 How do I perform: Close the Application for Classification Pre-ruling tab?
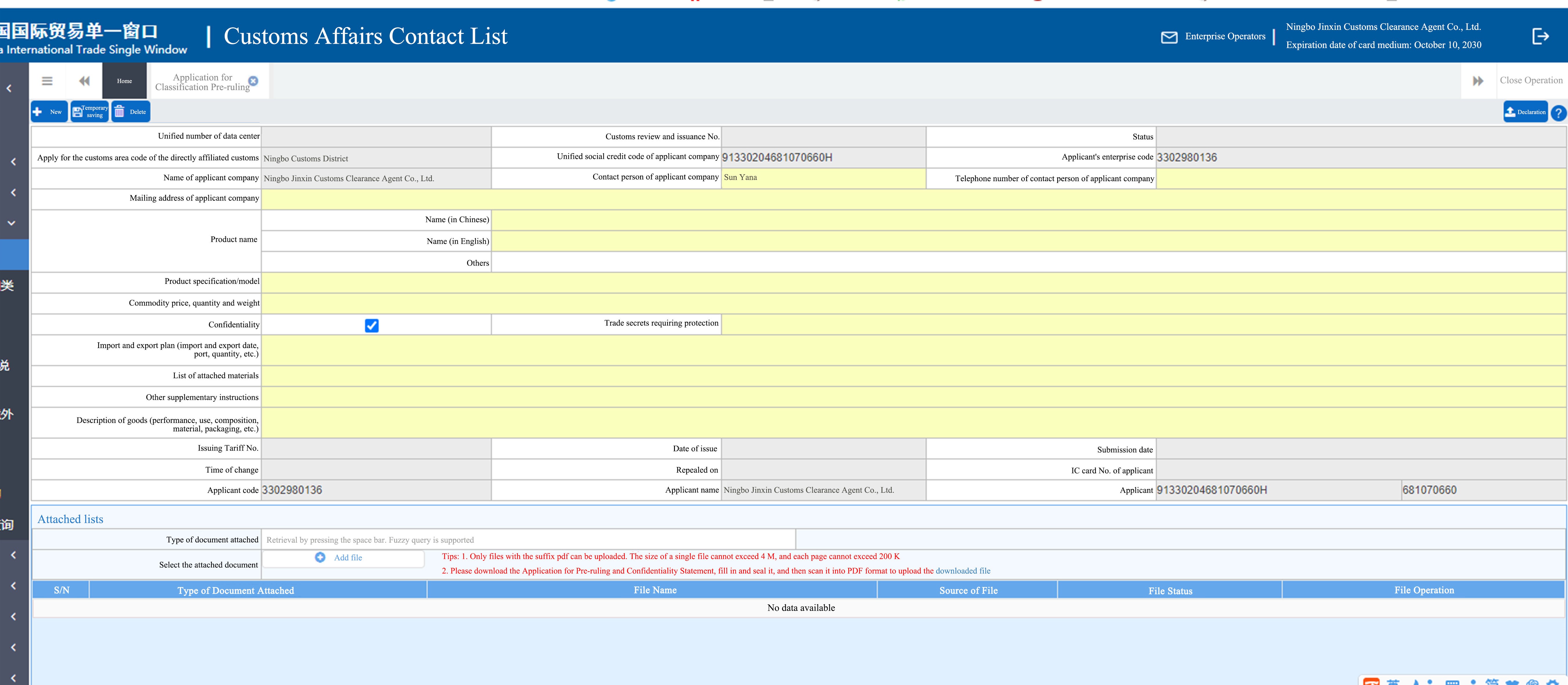[x=253, y=81]
